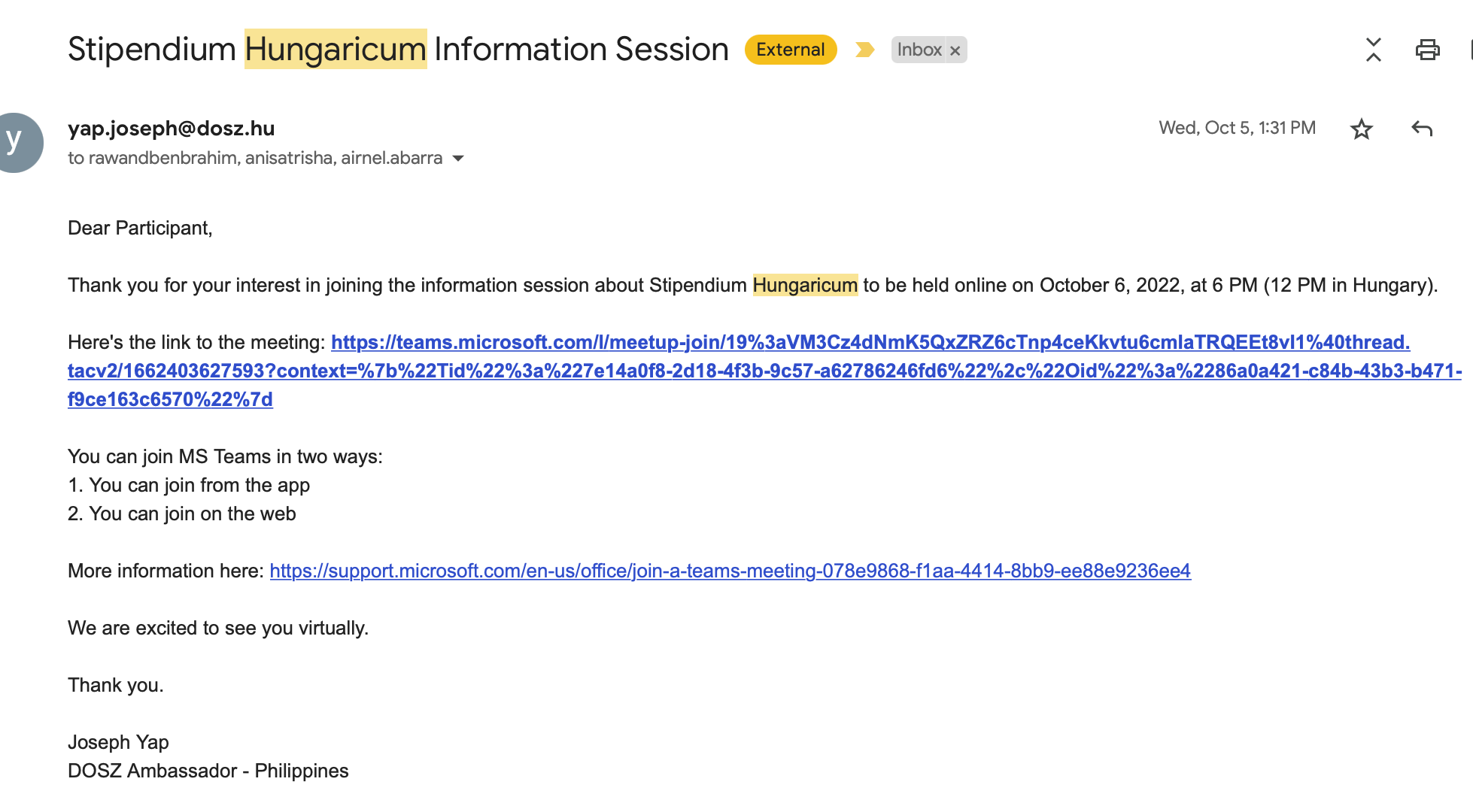Click the highlighted Hungaricum in the subject

coord(336,50)
